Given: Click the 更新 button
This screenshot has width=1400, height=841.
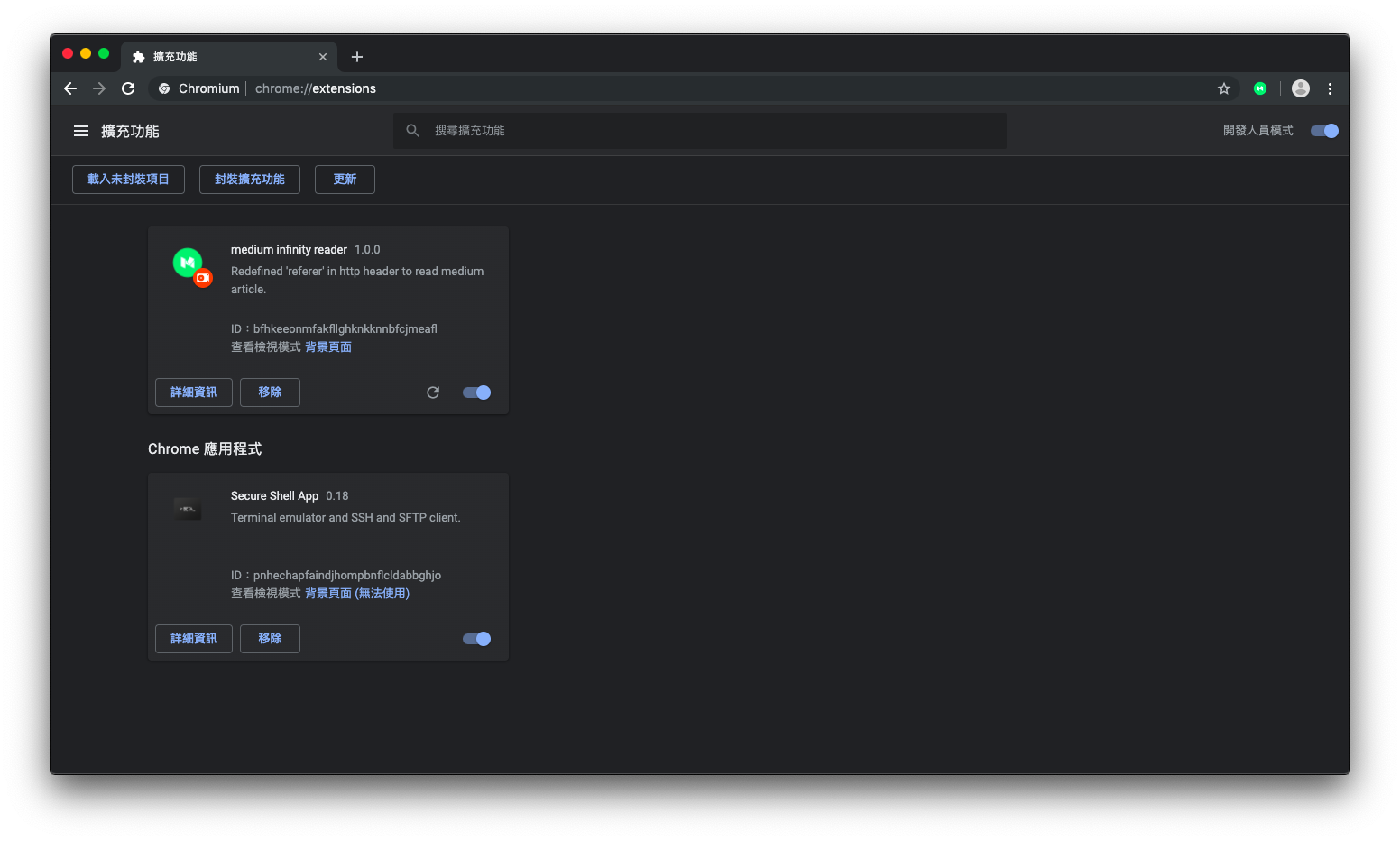Looking at the screenshot, I should pos(345,180).
